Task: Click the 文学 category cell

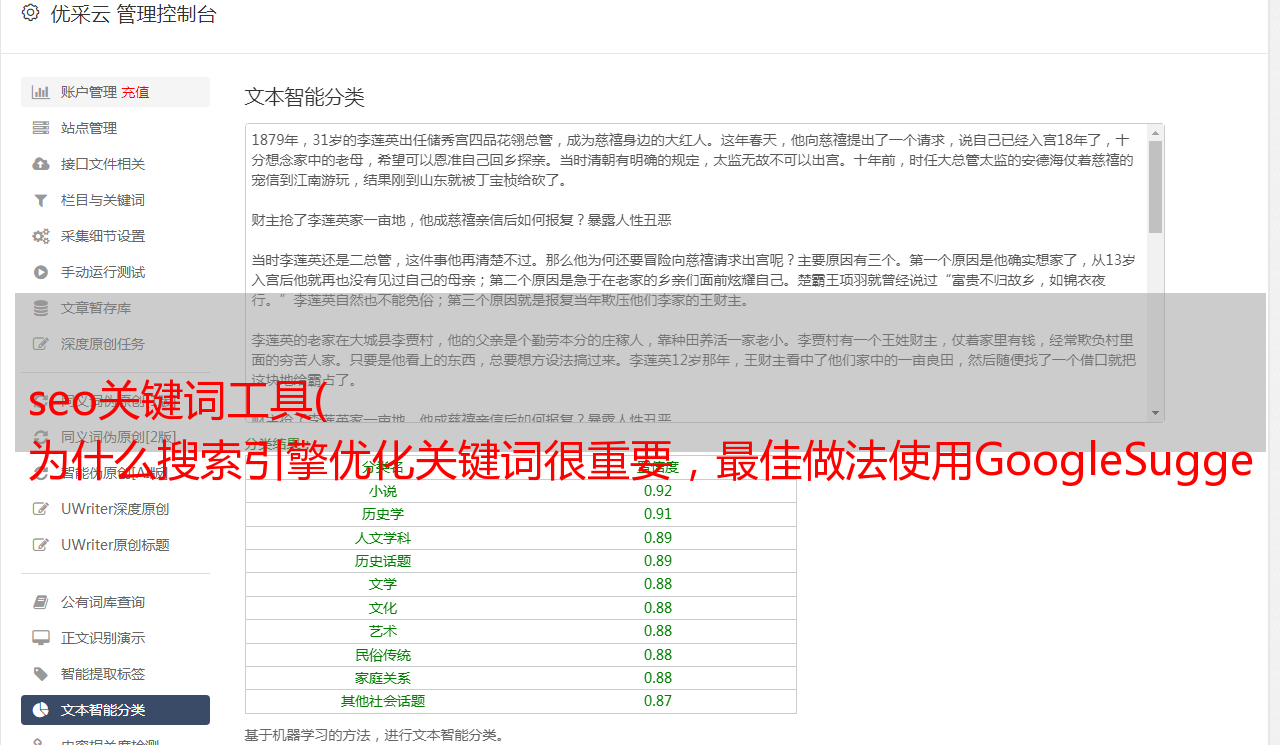Action: [383, 584]
